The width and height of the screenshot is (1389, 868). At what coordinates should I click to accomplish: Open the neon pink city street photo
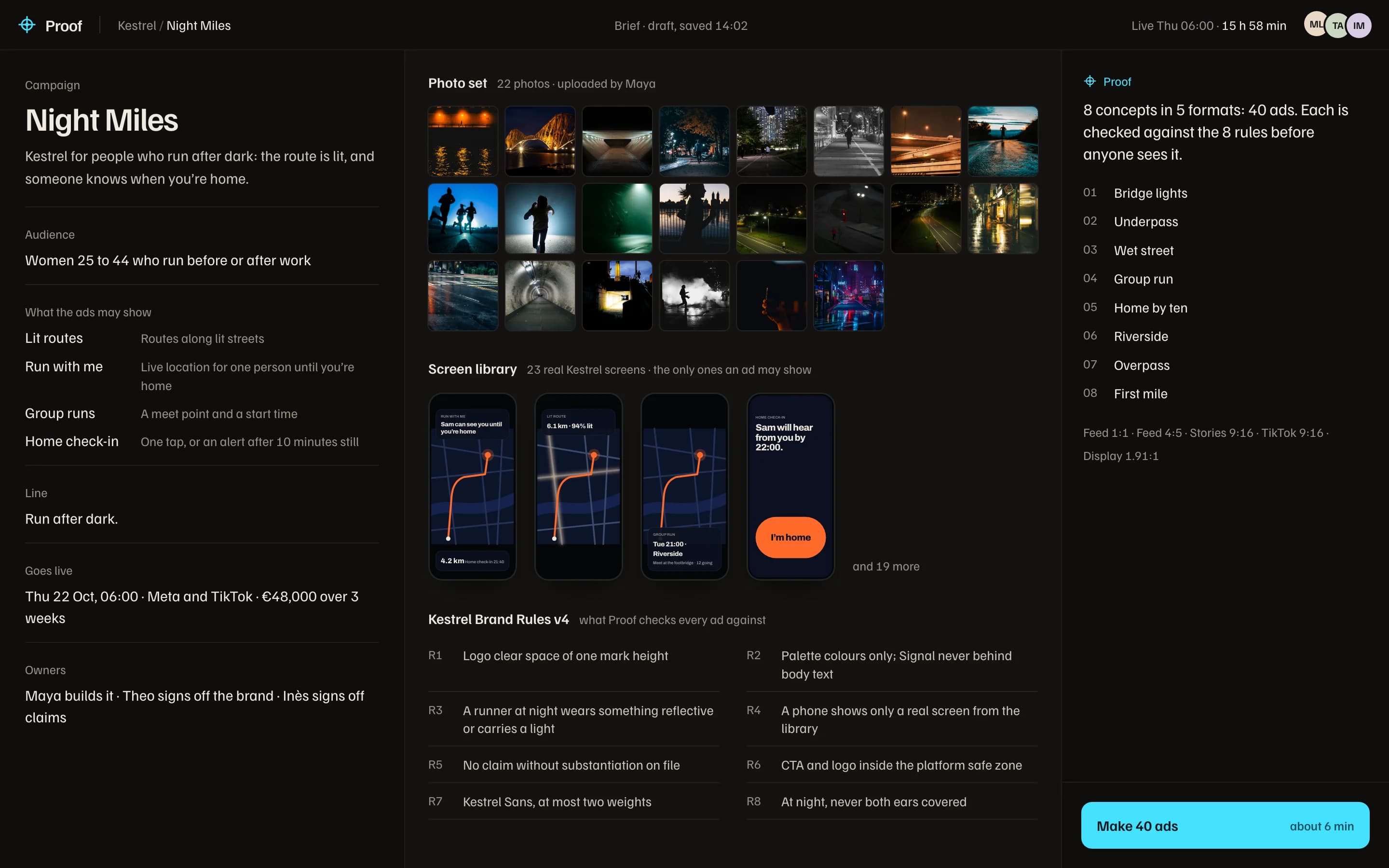point(848,295)
